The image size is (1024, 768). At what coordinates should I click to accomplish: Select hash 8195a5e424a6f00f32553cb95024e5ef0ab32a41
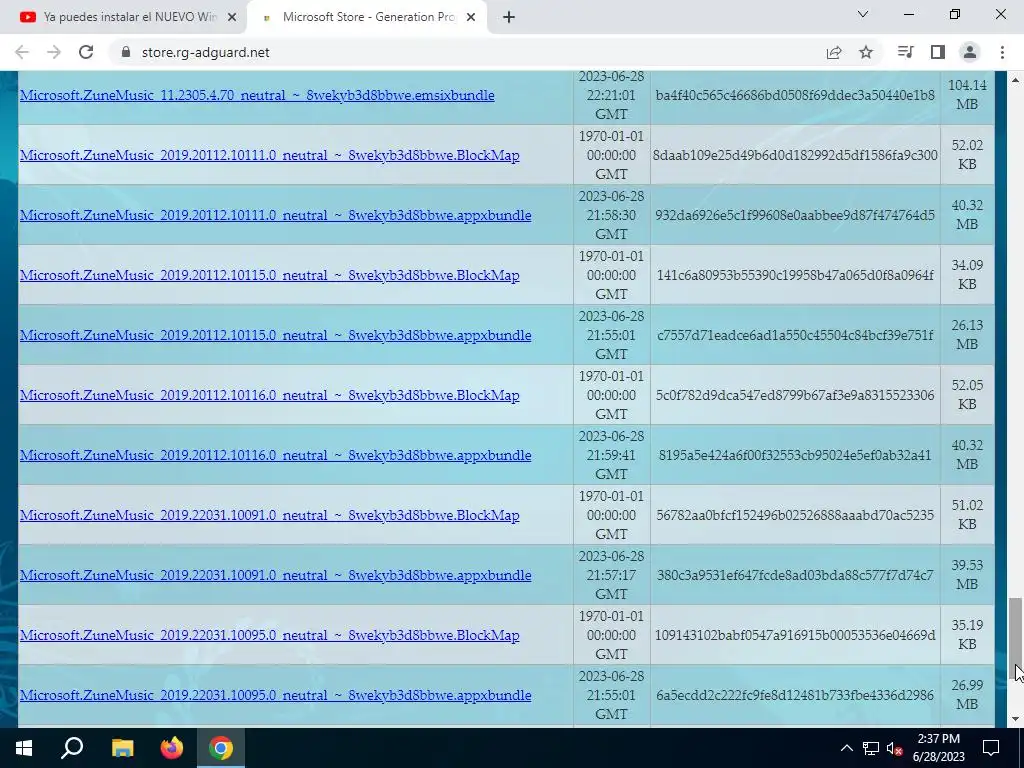click(x=795, y=455)
